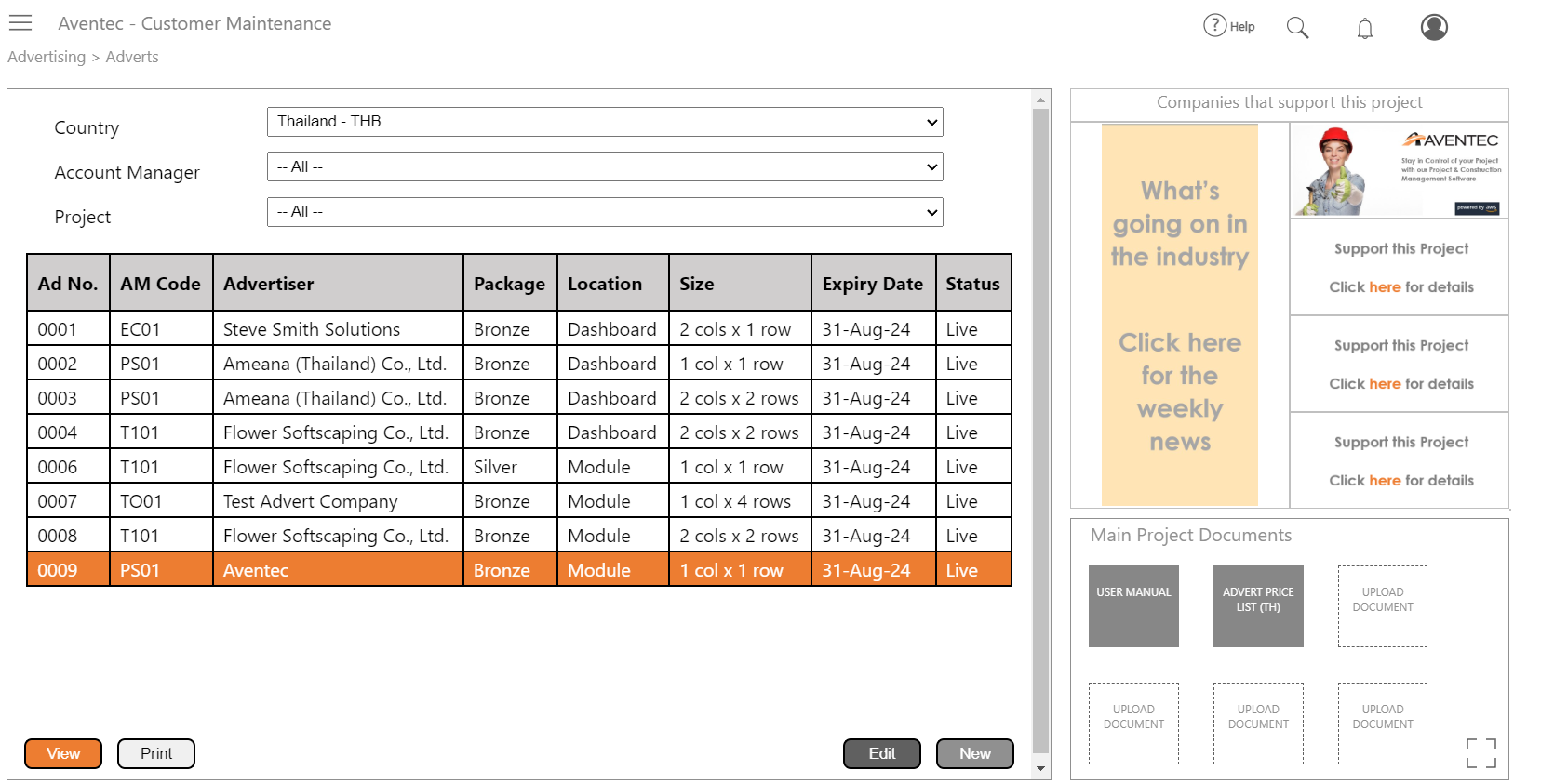1541x784 pixels.
Task: Open the user profile icon
Action: (x=1434, y=27)
